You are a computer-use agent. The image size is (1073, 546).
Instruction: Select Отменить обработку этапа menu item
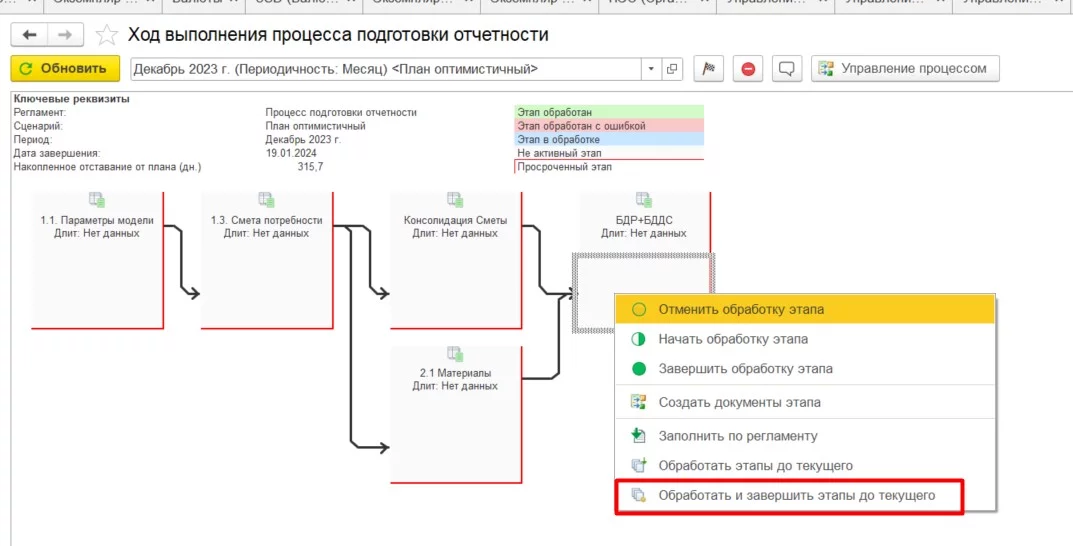pyautogui.click(x=804, y=309)
